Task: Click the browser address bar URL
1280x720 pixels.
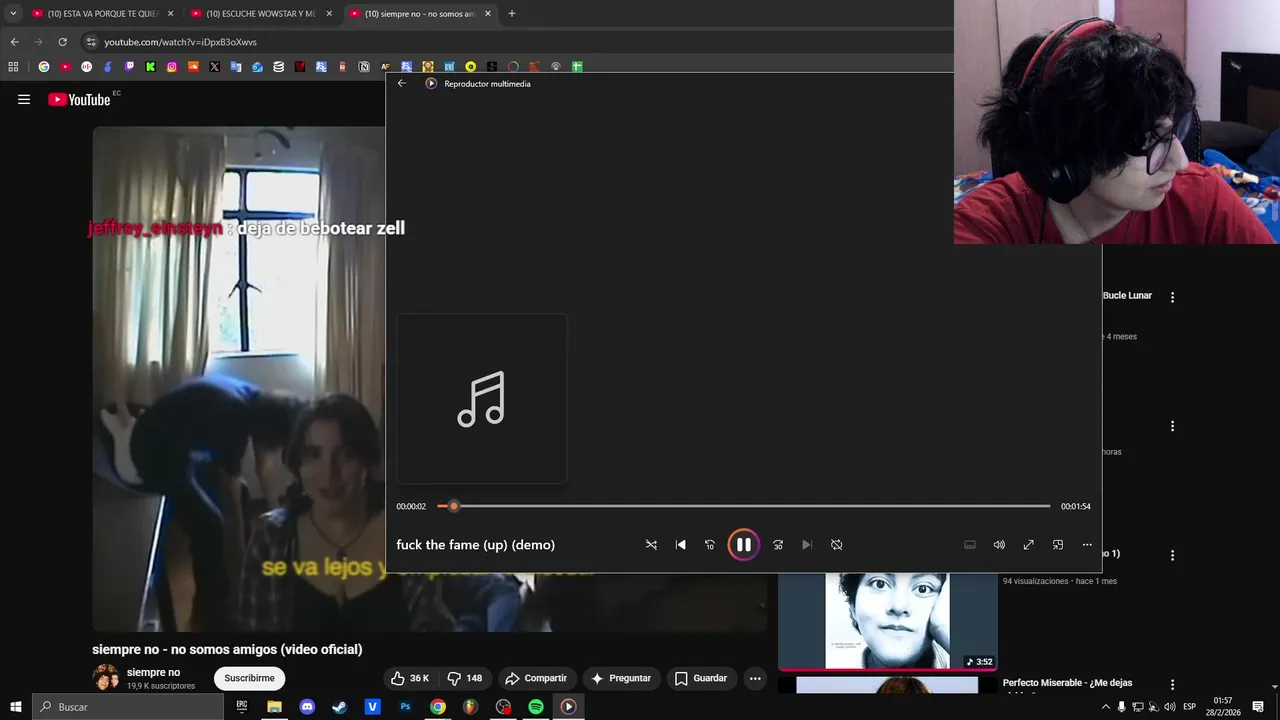Action: [x=181, y=42]
